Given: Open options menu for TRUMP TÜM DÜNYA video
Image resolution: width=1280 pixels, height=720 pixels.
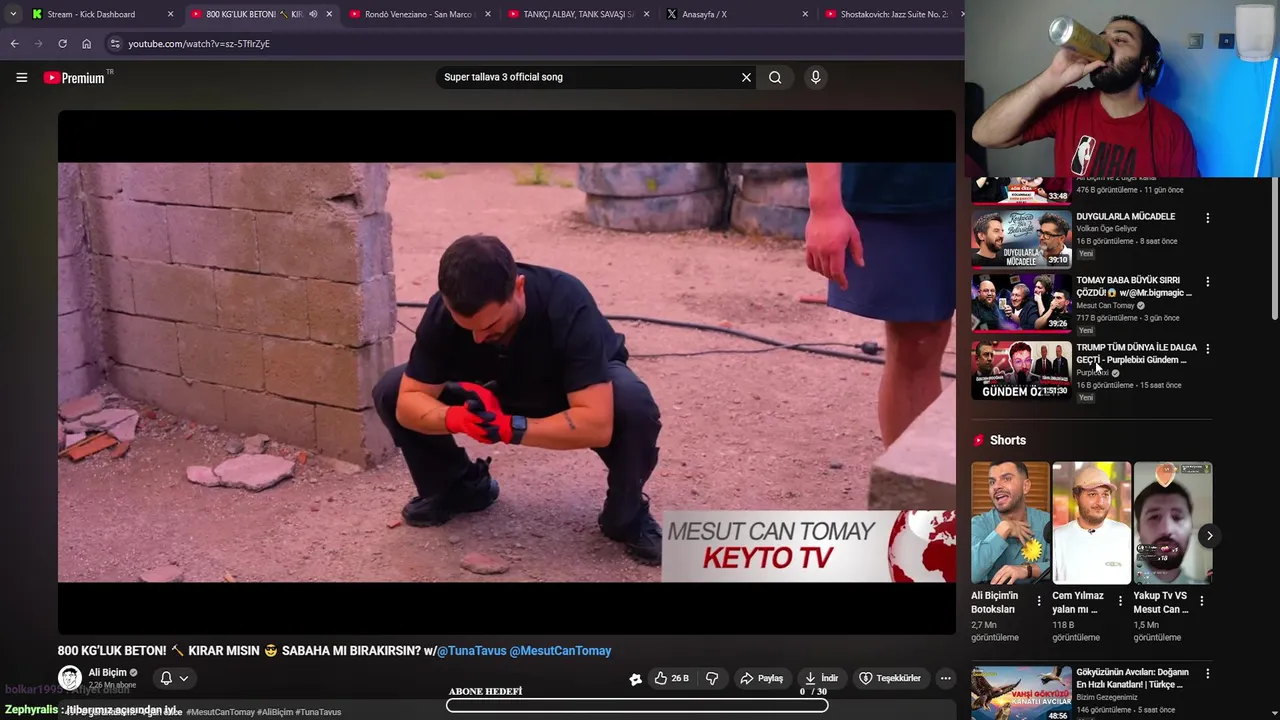Looking at the screenshot, I should 1207,349.
